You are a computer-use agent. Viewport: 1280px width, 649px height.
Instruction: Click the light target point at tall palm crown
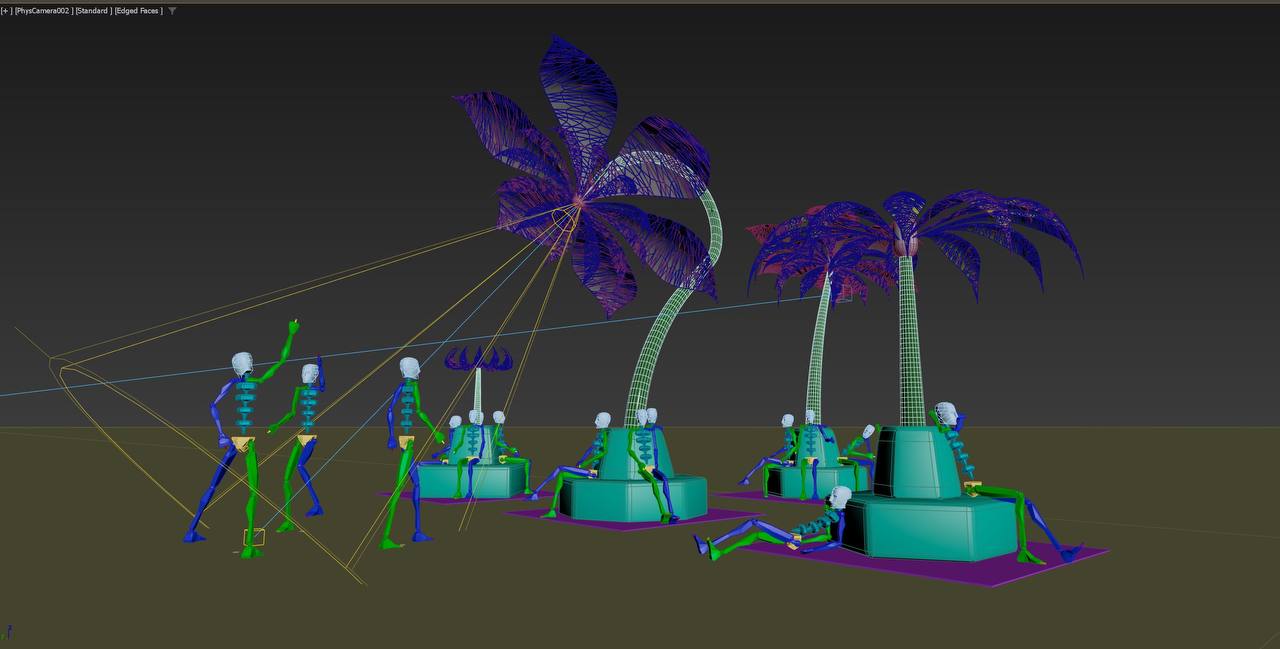click(578, 203)
